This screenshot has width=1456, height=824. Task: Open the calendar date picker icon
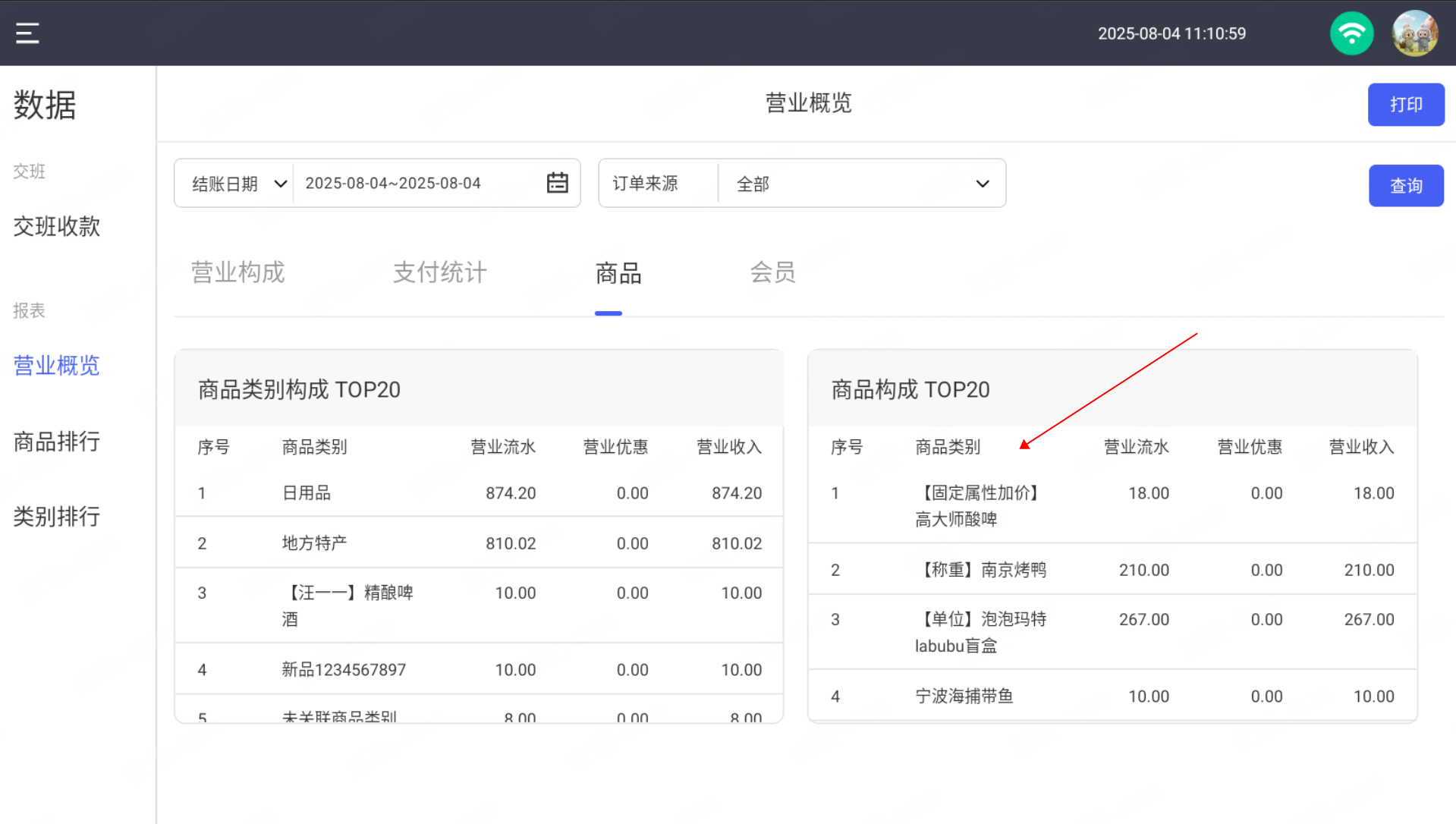click(558, 183)
